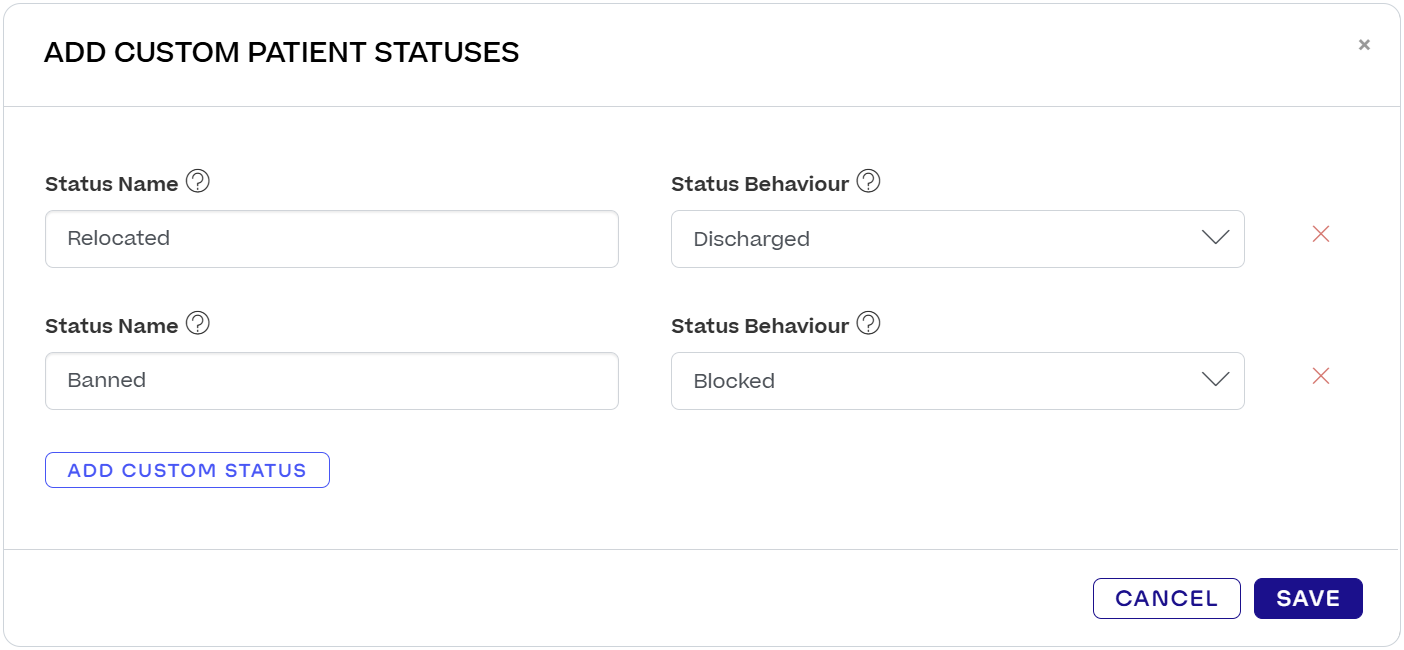This screenshot has width=1404, height=650.
Task: Click the help icon next to second Status Name
Action: [197, 324]
